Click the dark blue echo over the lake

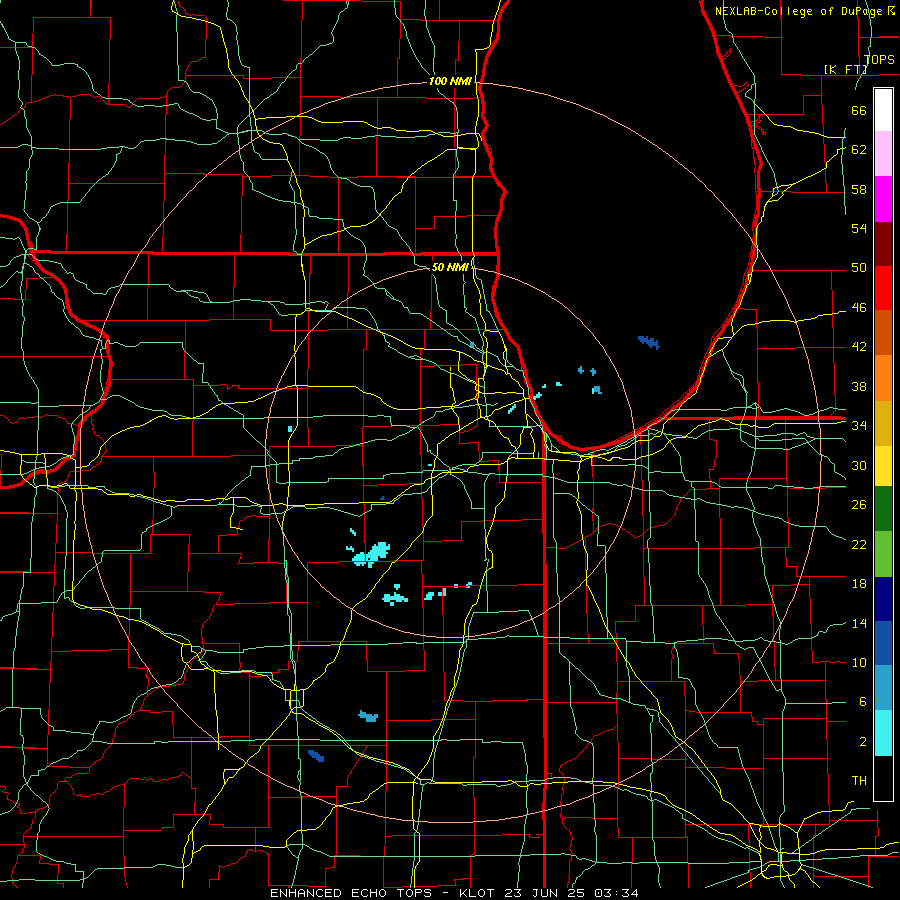(x=649, y=342)
